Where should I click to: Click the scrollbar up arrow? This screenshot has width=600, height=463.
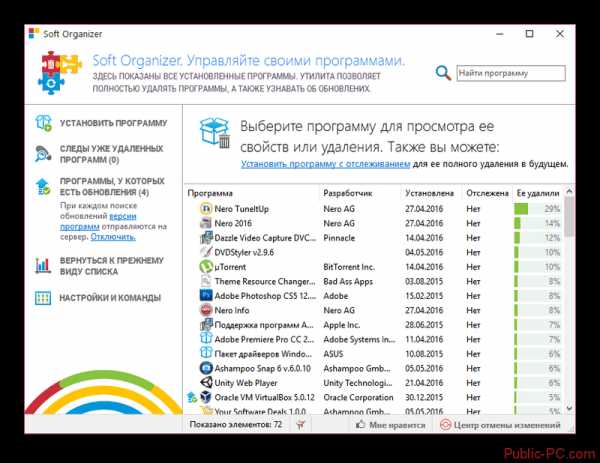(569, 191)
